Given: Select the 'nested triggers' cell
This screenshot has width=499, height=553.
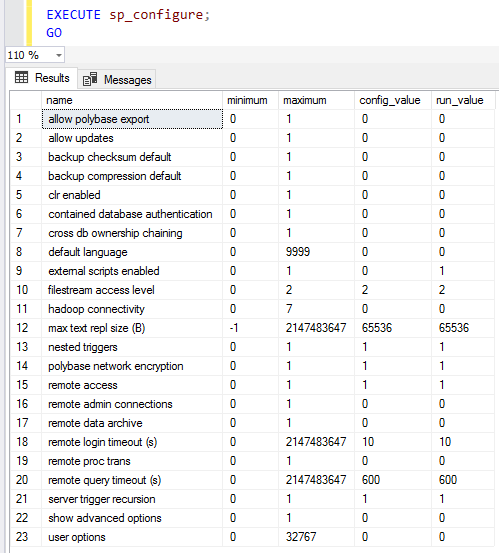Looking at the screenshot, I should point(132,347).
